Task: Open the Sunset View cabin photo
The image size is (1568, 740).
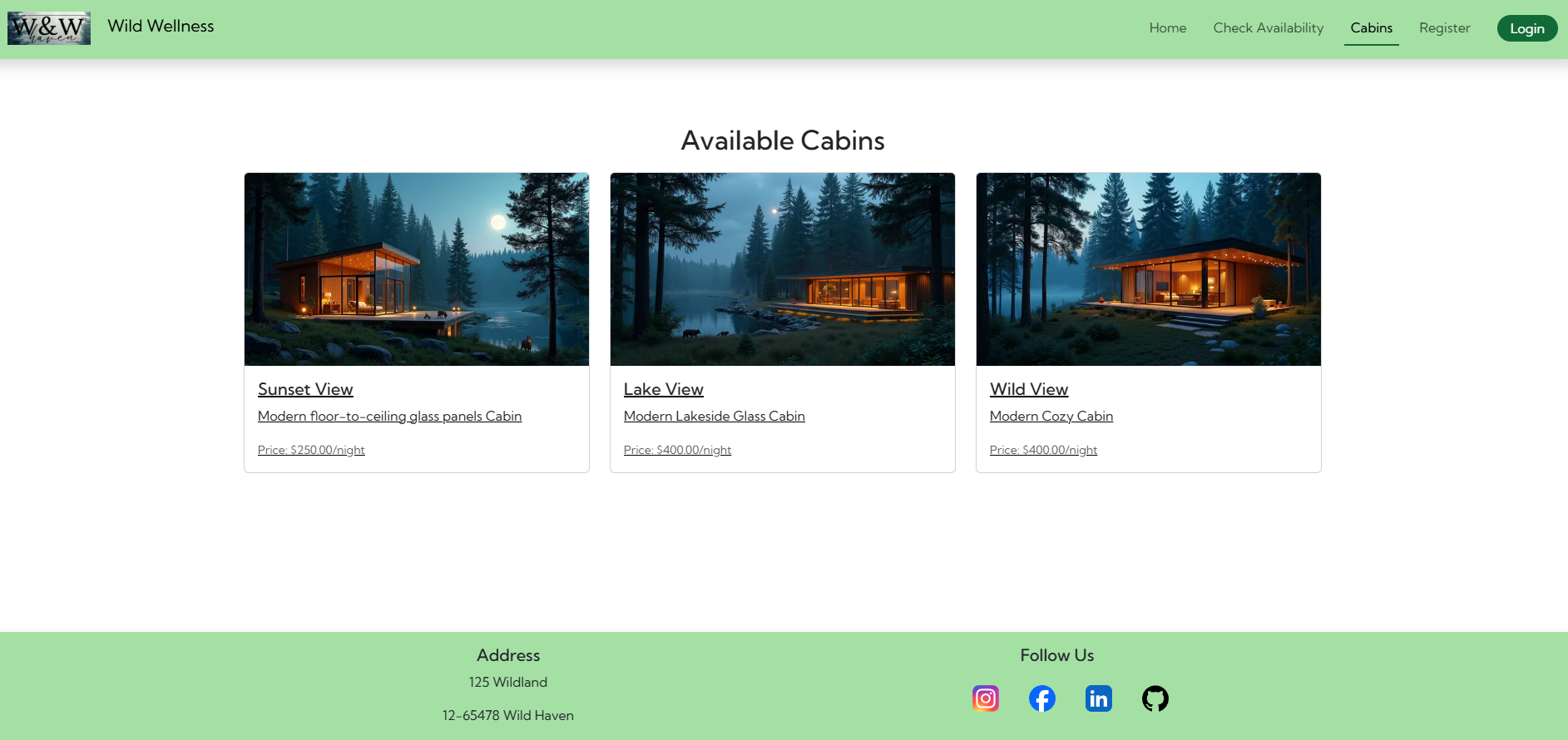Action: tap(417, 269)
